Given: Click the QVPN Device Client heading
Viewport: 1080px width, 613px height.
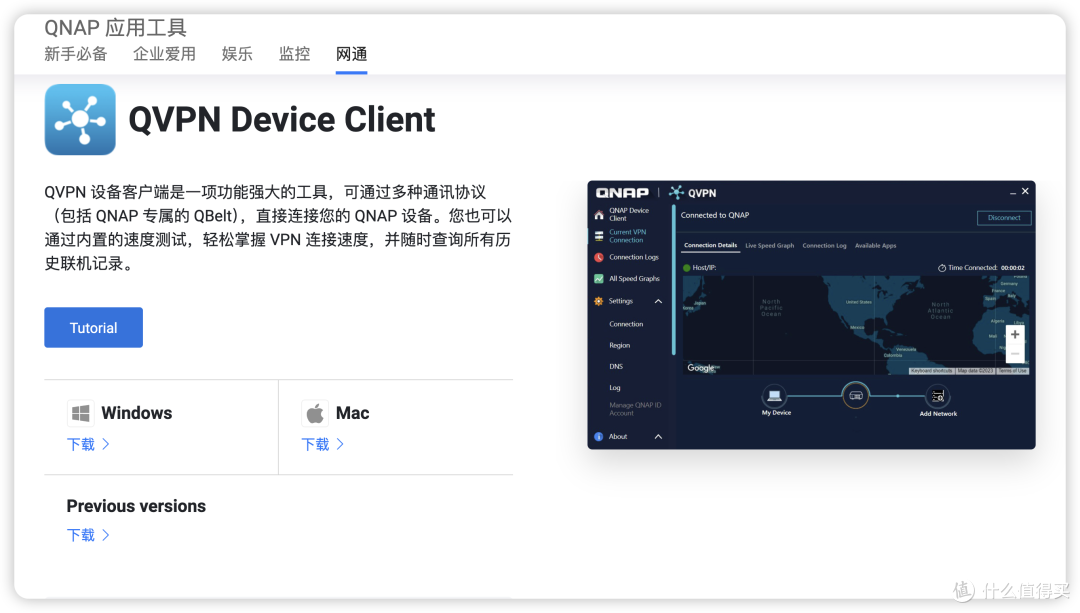Looking at the screenshot, I should tap(282, 120).
